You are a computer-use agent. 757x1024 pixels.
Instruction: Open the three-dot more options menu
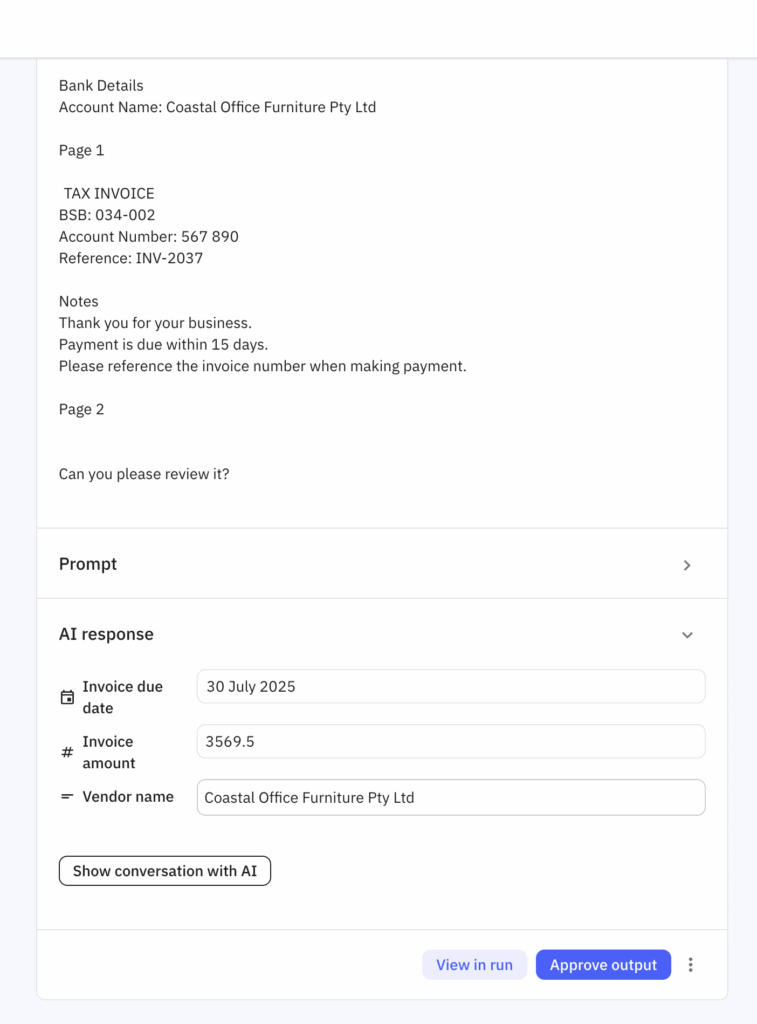coord(691,965)
